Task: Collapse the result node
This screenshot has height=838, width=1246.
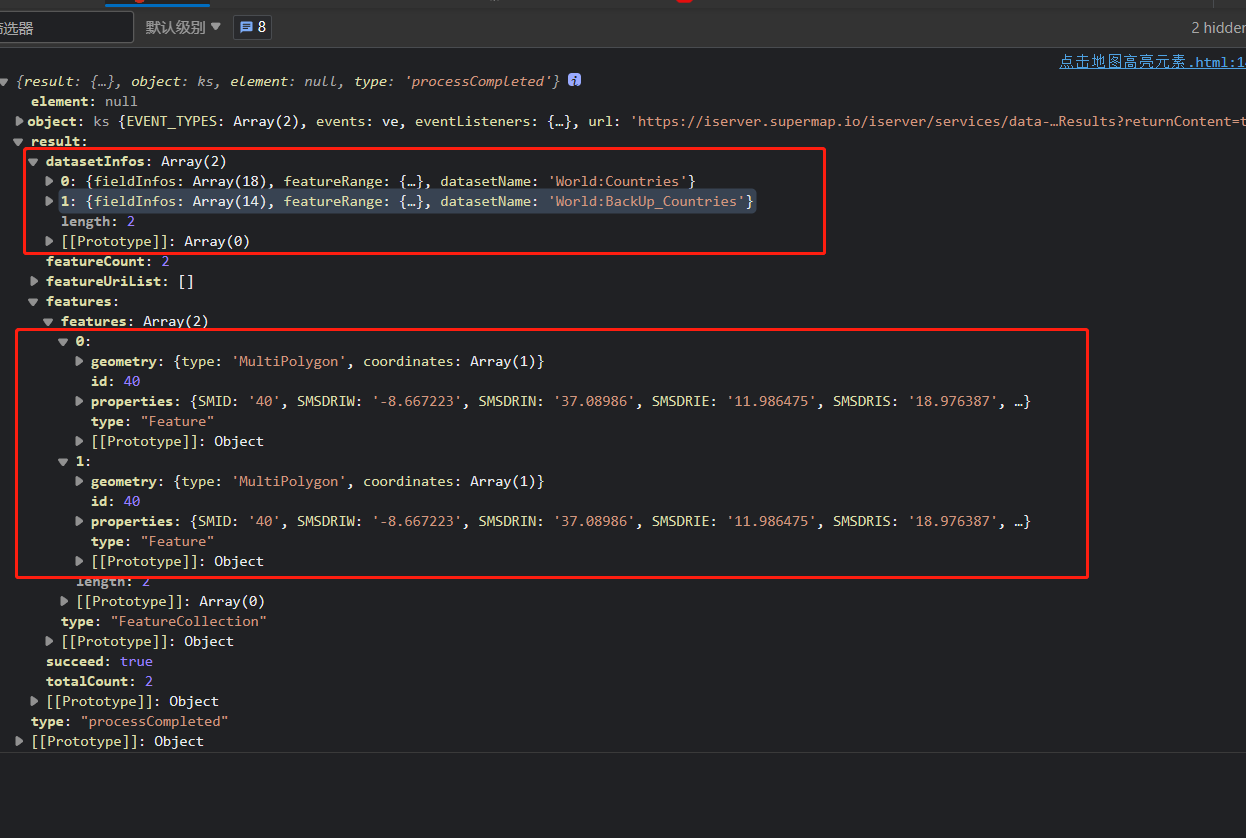Action: pyautogui.click(x=20, y=142)
